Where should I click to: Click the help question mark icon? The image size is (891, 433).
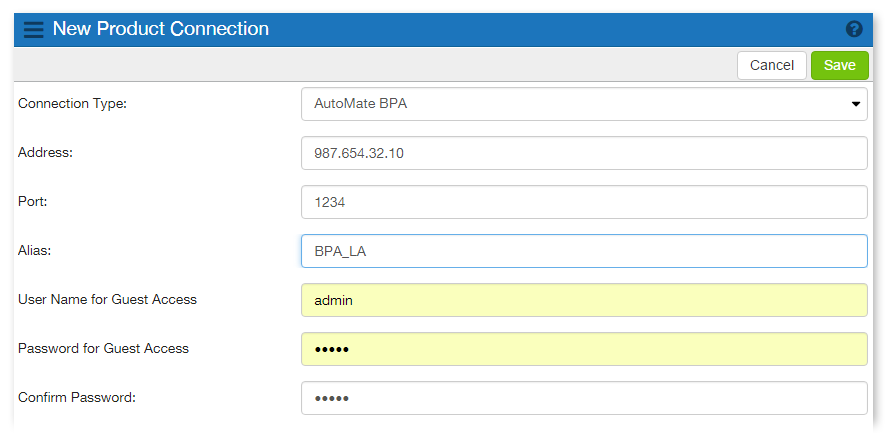(854, 29)
